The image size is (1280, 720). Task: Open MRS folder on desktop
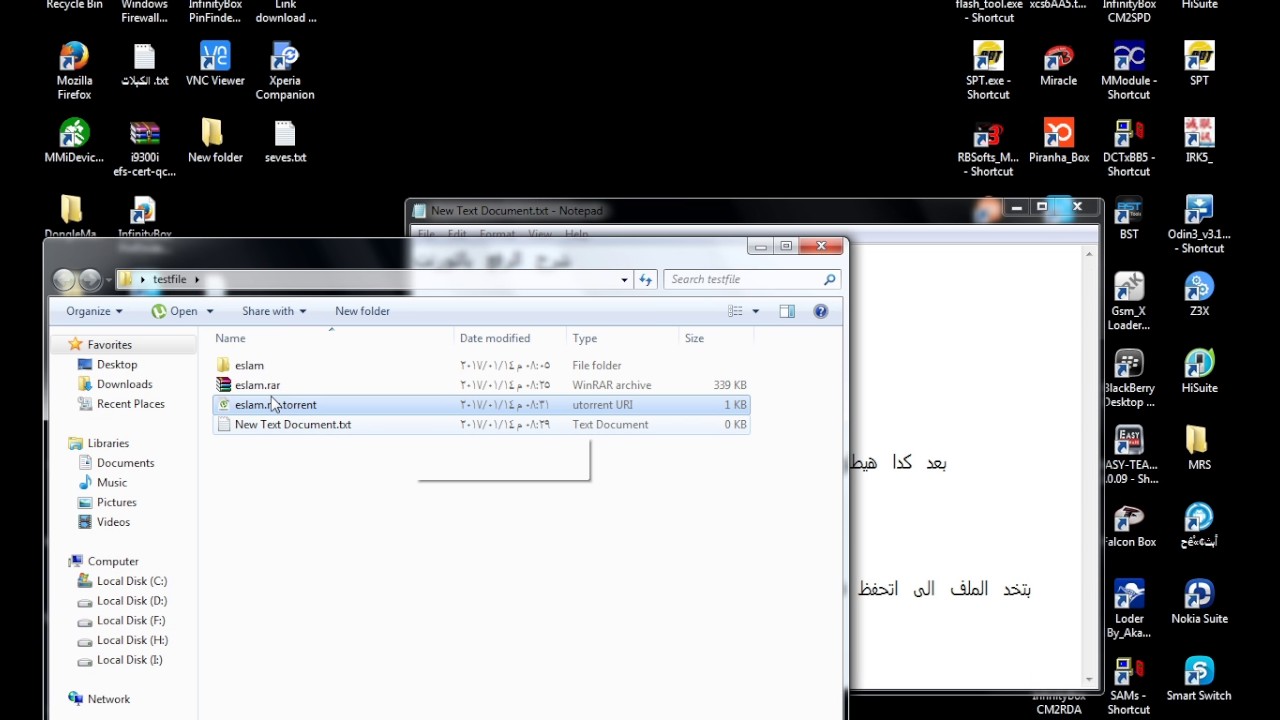click(1199, 449)
